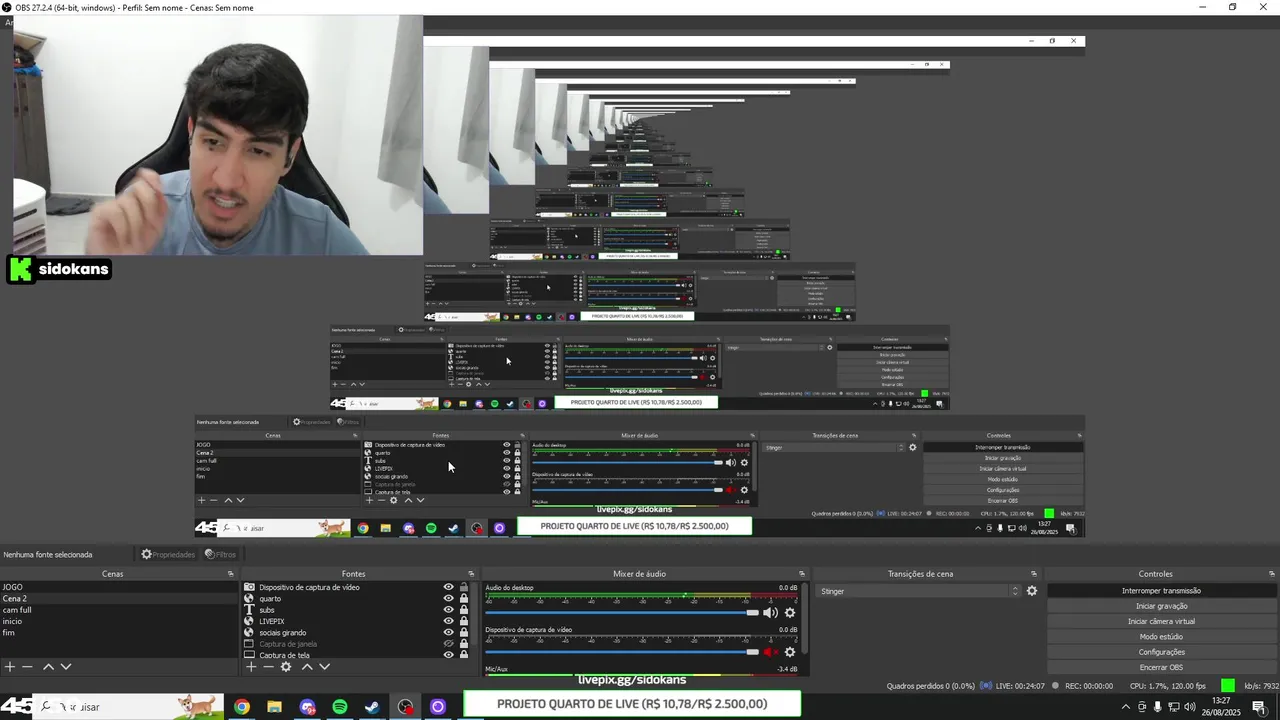Image resolution: width=1280 pixels, height=720 pixels.
Task: Pop out the Transições de cena dock
Action: click(1034, 574)
